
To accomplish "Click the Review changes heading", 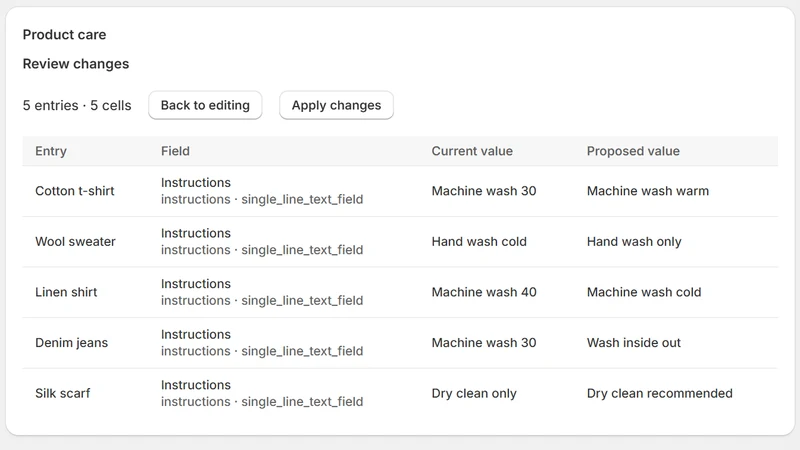I will click(x=76, y=64).
